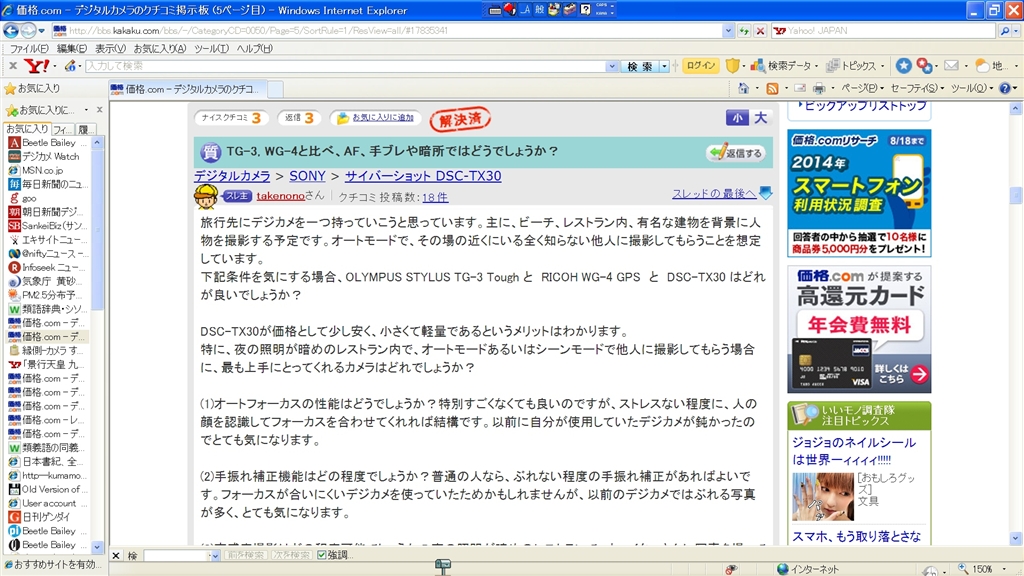This screenshot has height=576, width=1024.
Task: Open the mail envelope toolbar icon
Action: [952, 65]
